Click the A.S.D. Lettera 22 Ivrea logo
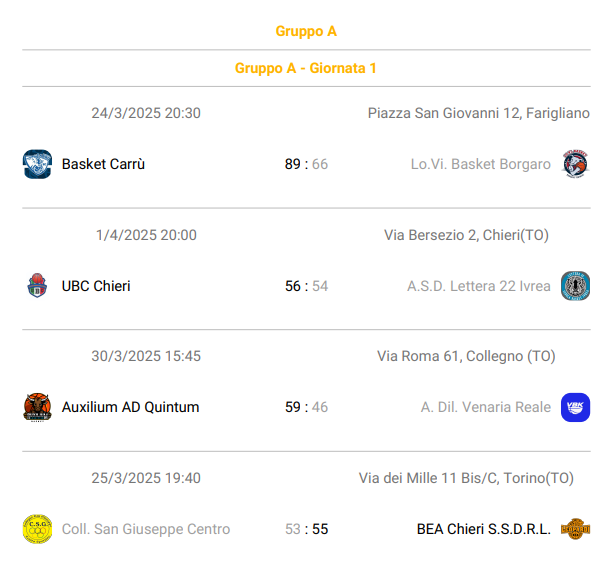The height and width of the screenshot is (563, 615). pos(575,286)
